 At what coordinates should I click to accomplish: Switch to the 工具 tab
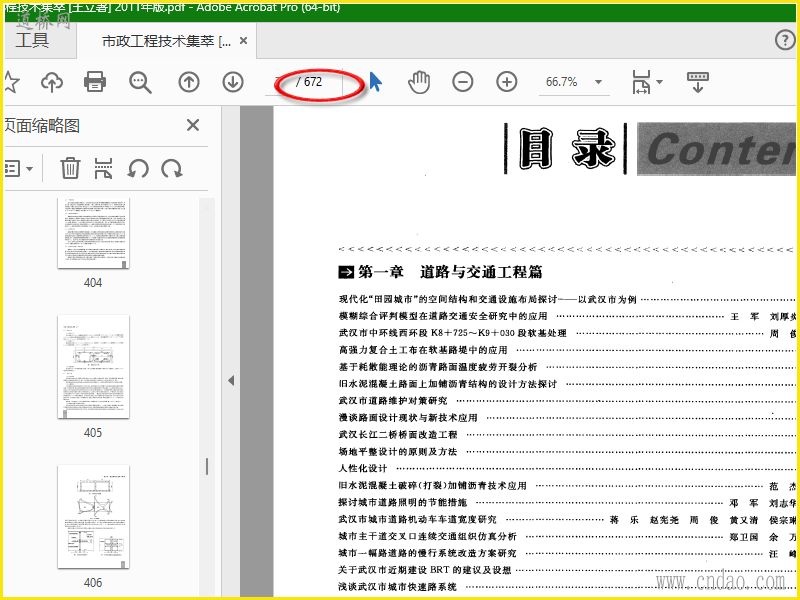[32, 40]
